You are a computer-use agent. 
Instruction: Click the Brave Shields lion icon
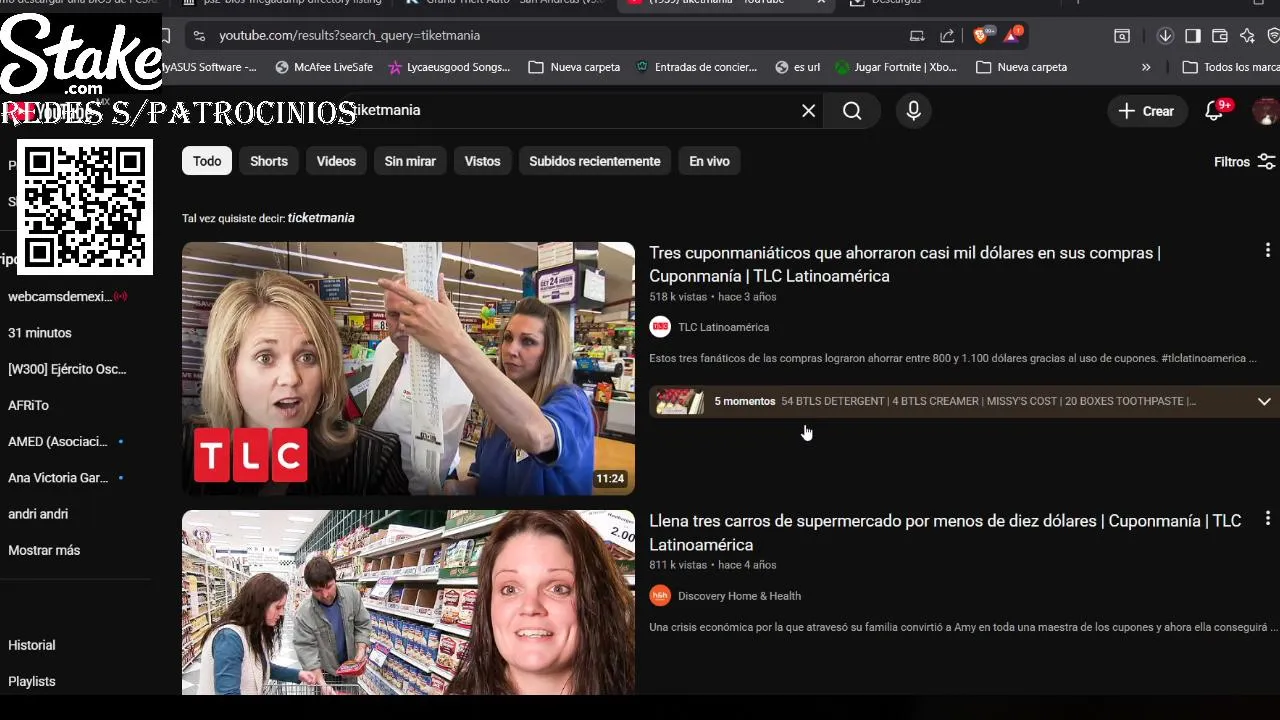pyautogui.click(x=981, y=35)
